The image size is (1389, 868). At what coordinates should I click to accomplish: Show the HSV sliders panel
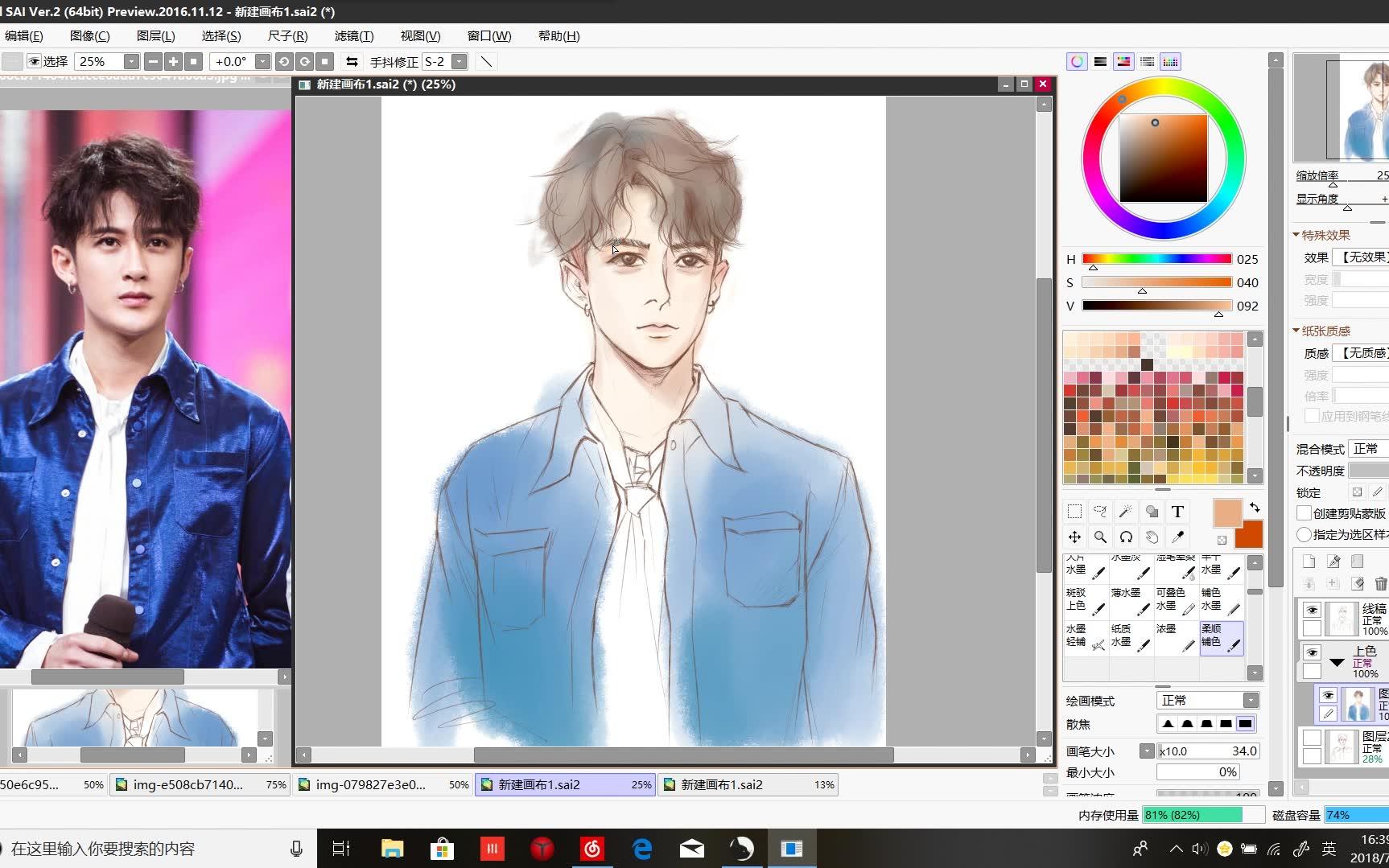[1123, 61]
